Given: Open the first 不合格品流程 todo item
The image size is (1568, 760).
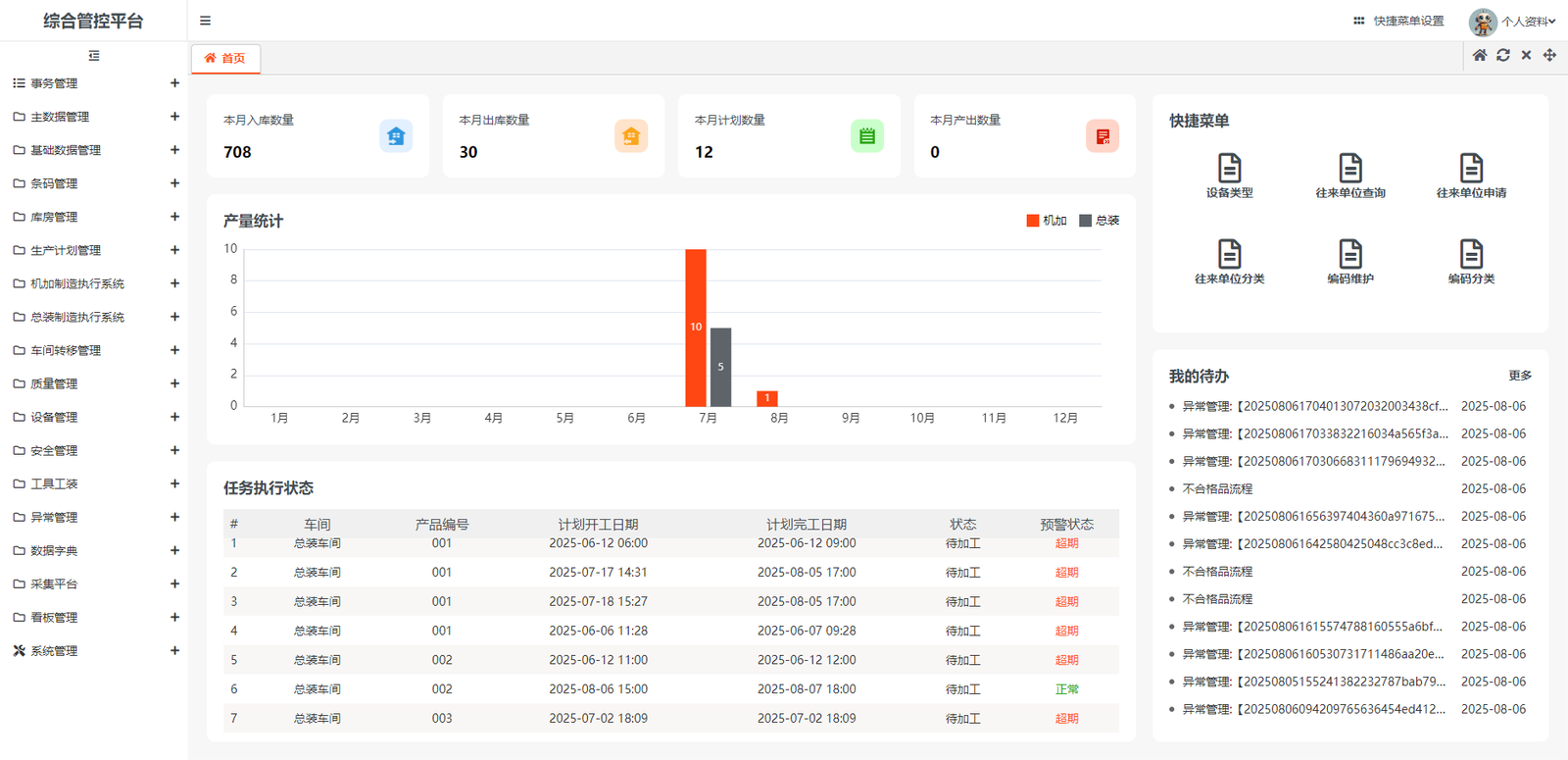Looking at the screenshot, I should coord(1217,488).
